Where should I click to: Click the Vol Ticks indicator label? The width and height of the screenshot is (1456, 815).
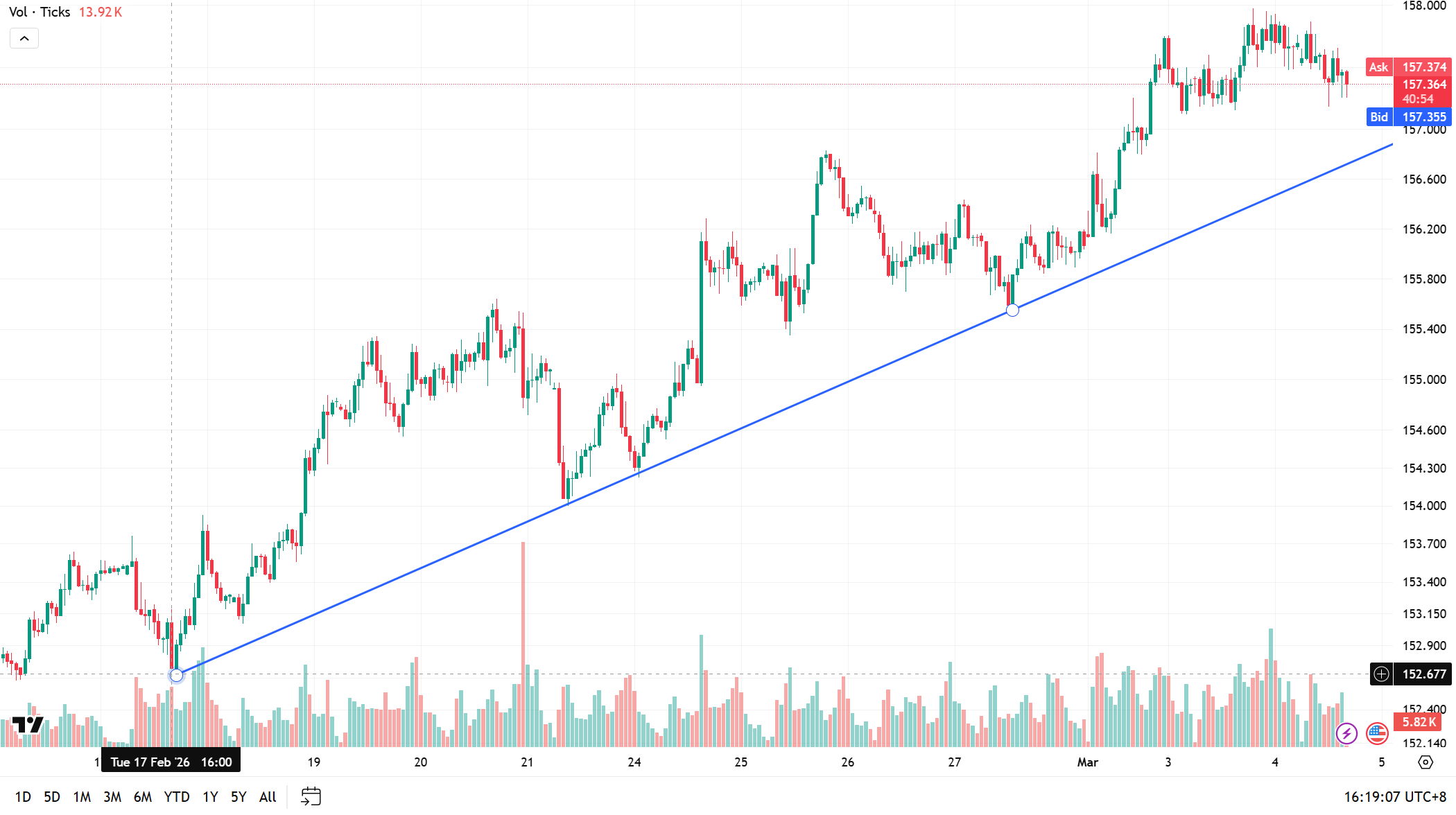point(40,12)
